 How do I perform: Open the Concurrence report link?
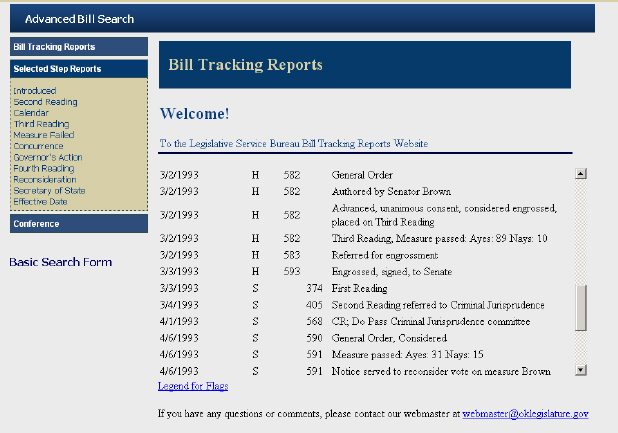38,146
